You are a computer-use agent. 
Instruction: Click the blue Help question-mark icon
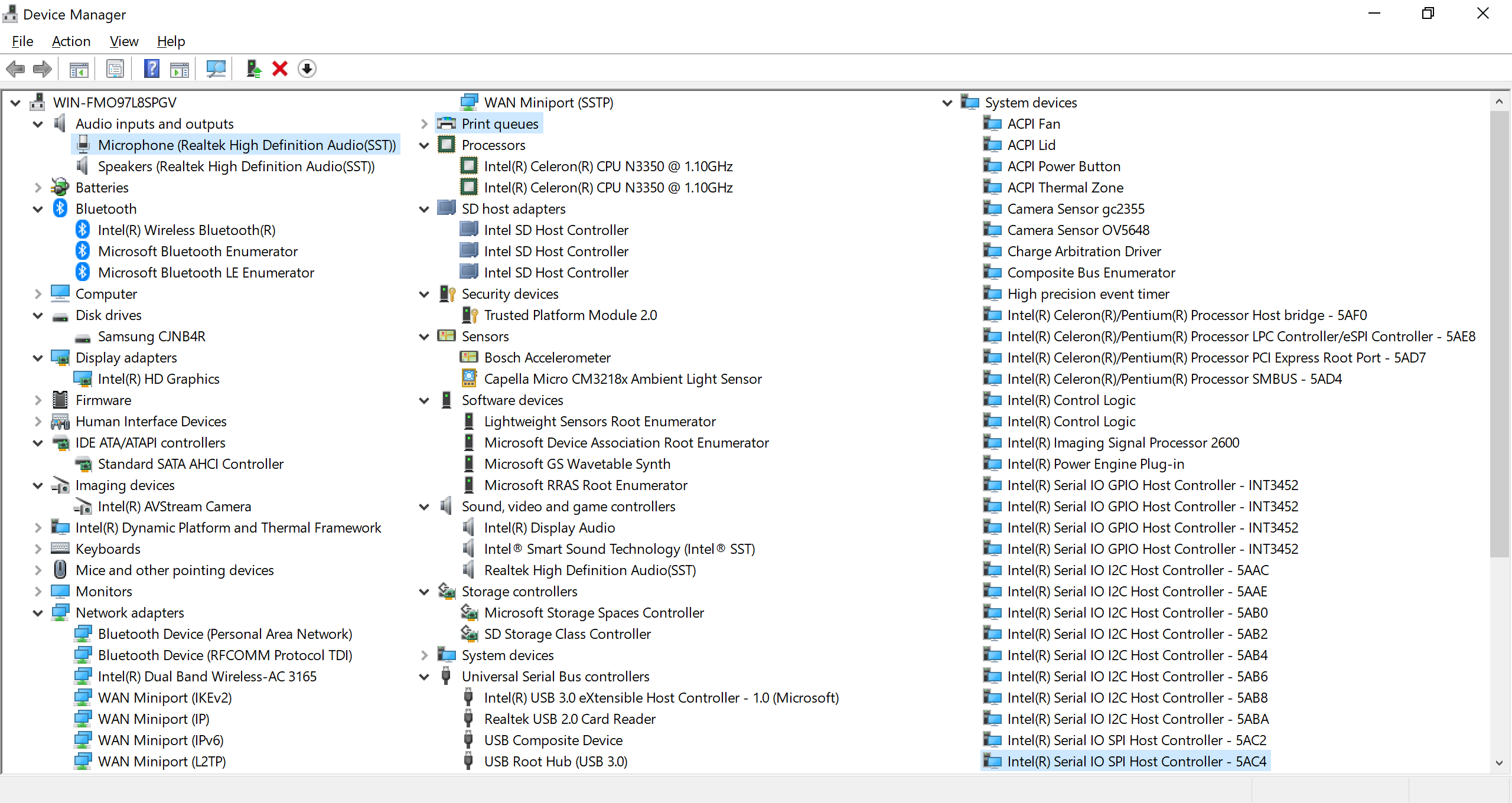(152, 69)
